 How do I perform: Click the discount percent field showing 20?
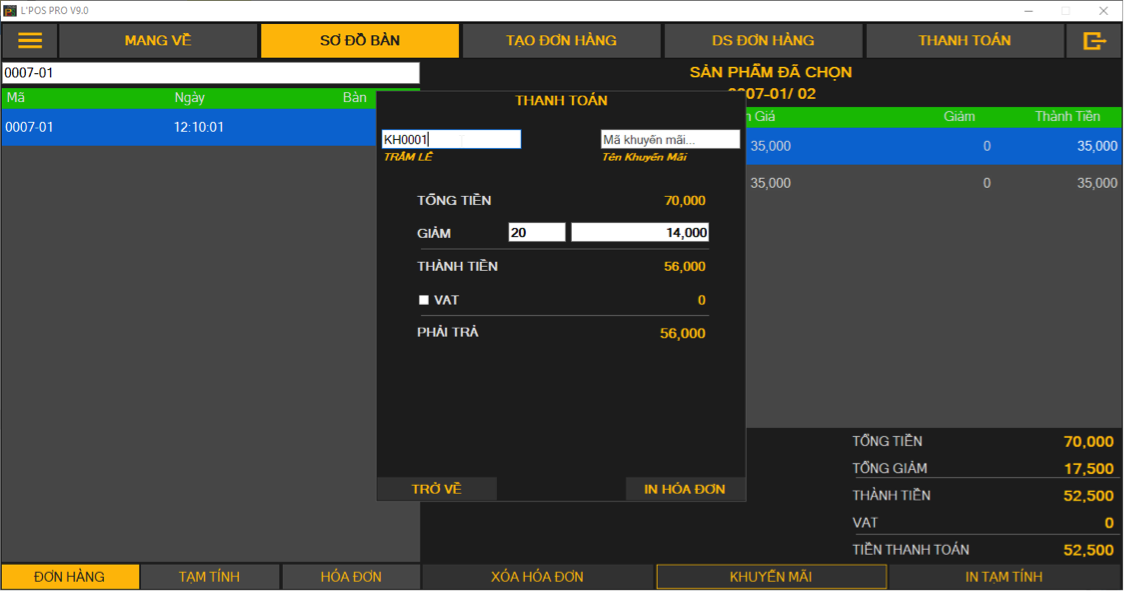pos(537,233)
